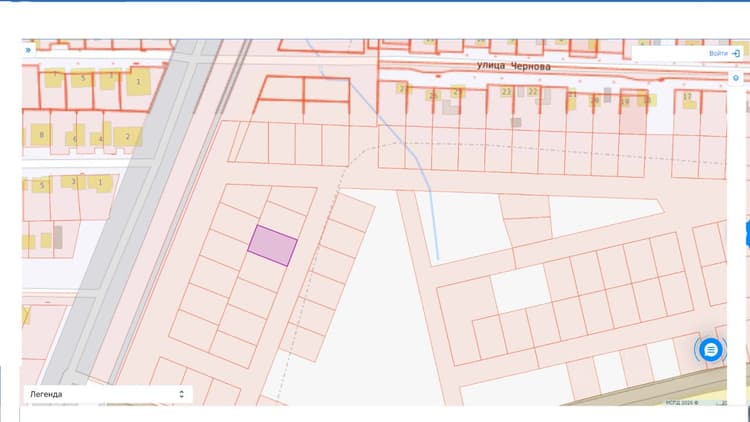Select yellow building number 6
Viewport: 750px width, 422px height.
pos(75,138)
